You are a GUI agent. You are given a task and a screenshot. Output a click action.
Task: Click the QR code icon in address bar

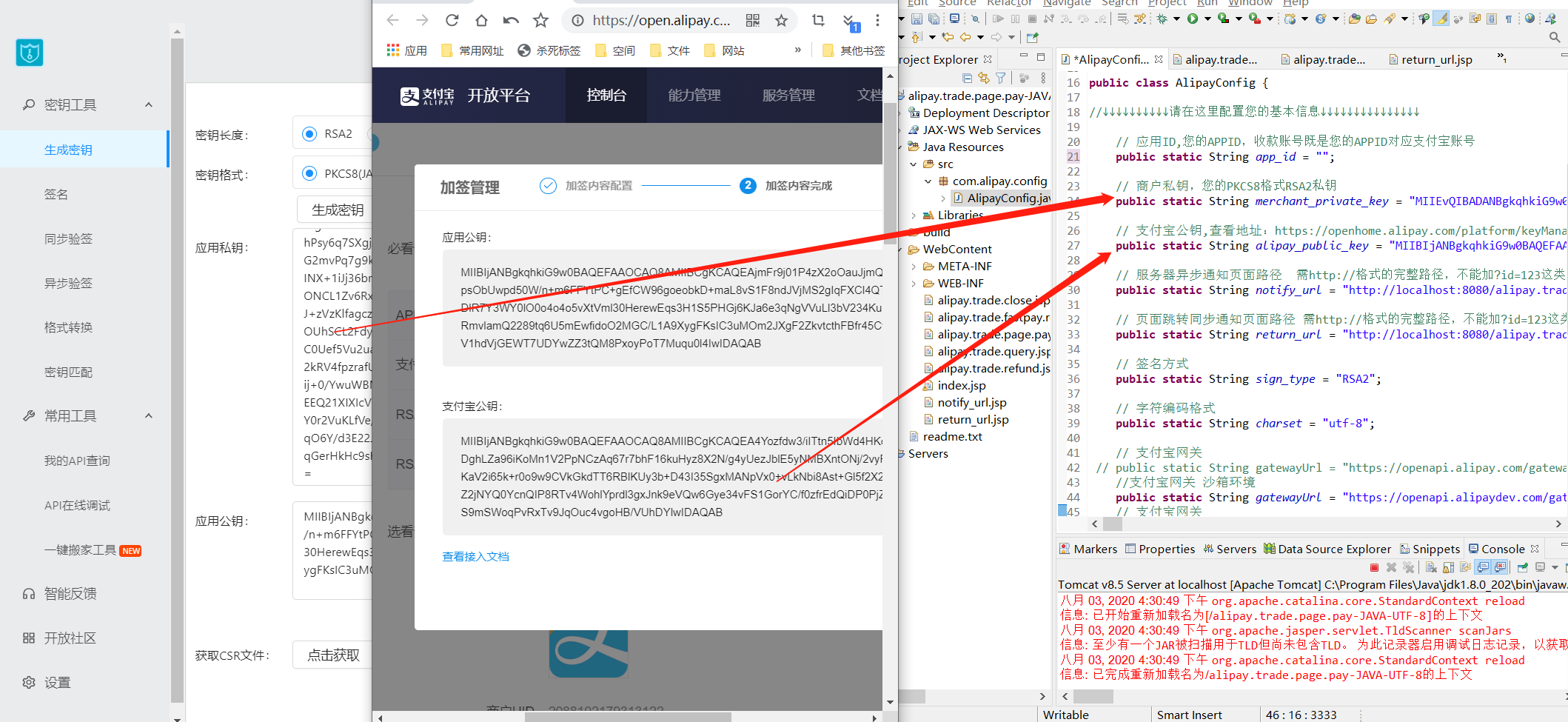(753, 20)
